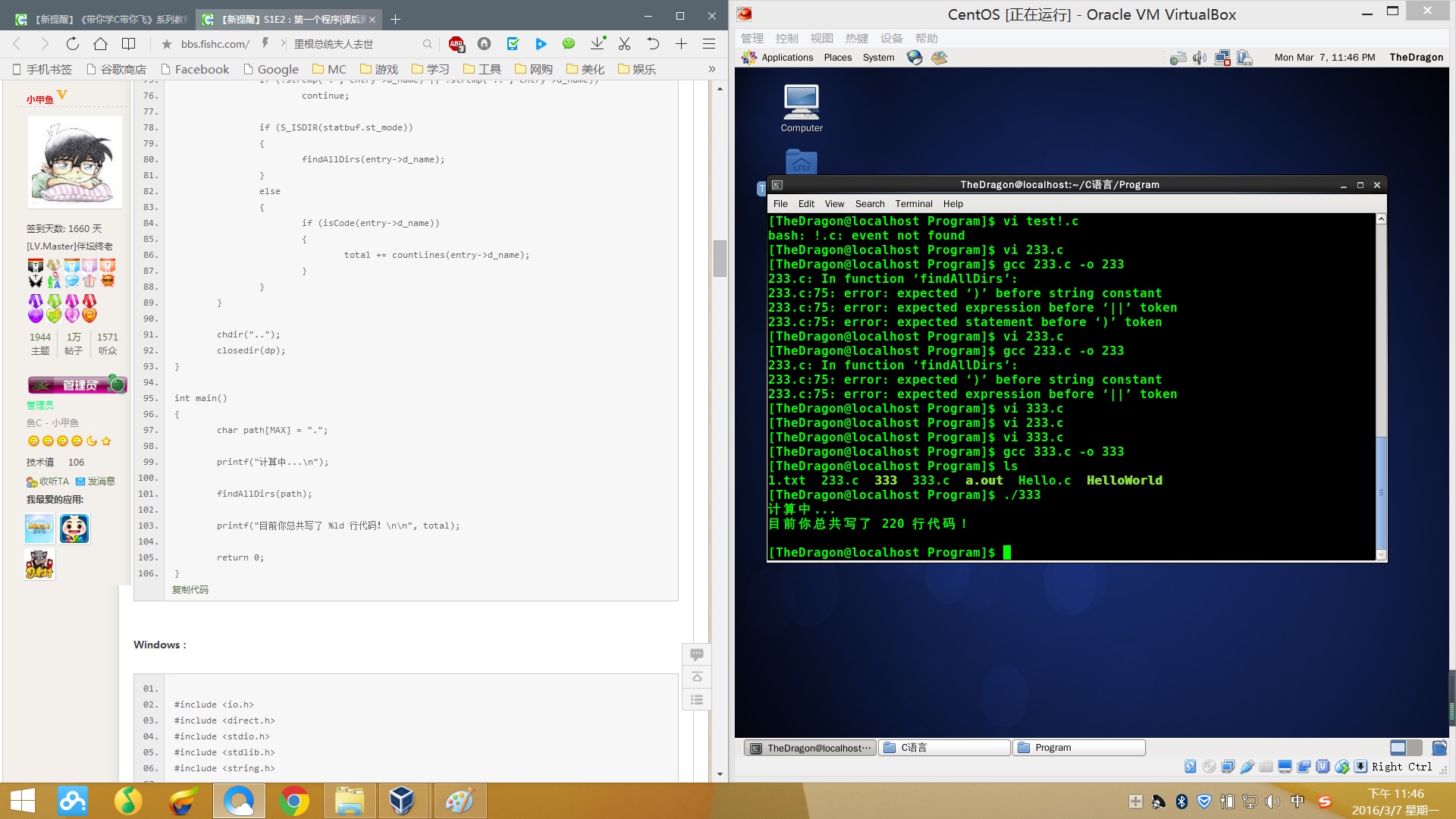Image resolution: width=1456 pixels, height=819 pixels.
Task: Open Terminal menu in terminal window
Action: pyautogui.click(x=913, y=204)
